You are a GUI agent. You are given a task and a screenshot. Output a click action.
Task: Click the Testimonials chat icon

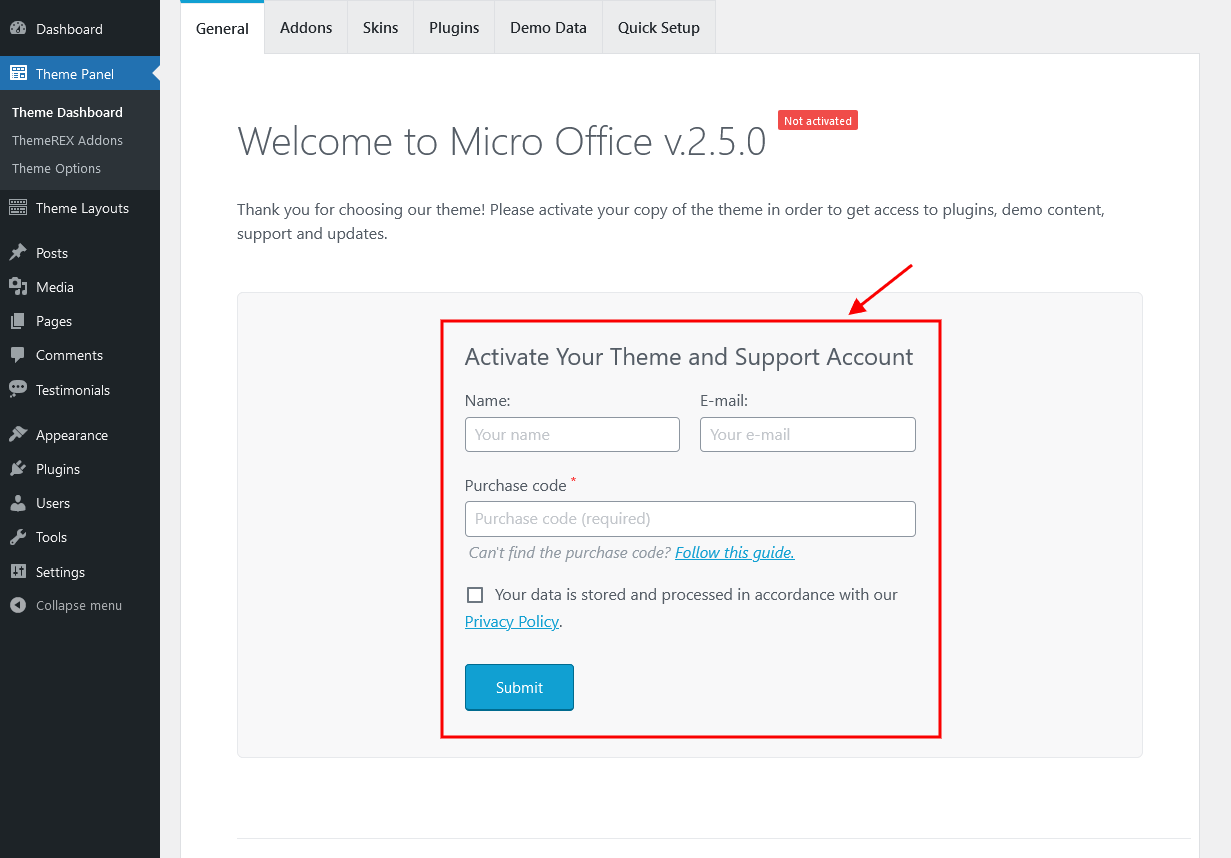(18, 390)
